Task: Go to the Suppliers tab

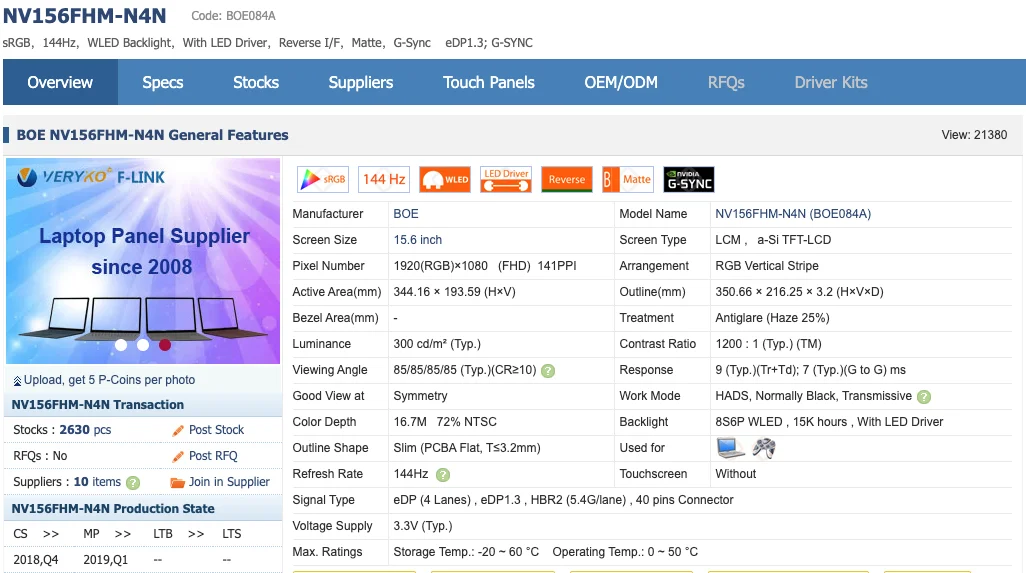Action: 361,82
